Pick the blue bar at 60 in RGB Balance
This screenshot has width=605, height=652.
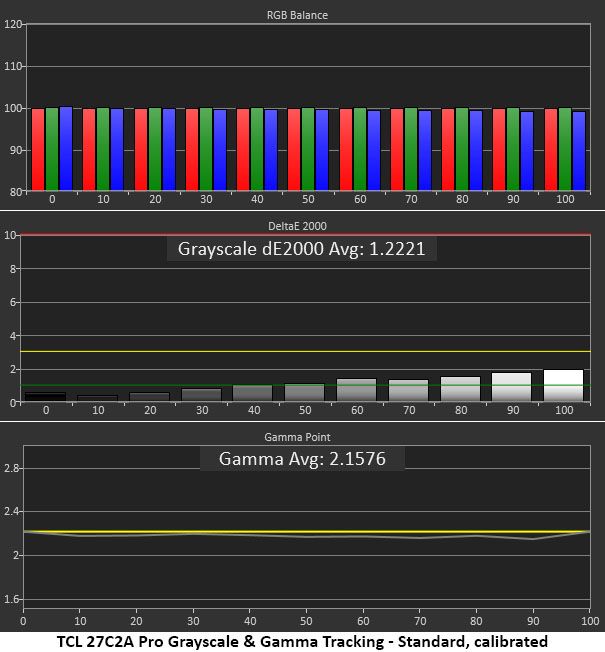coord(374,151)
